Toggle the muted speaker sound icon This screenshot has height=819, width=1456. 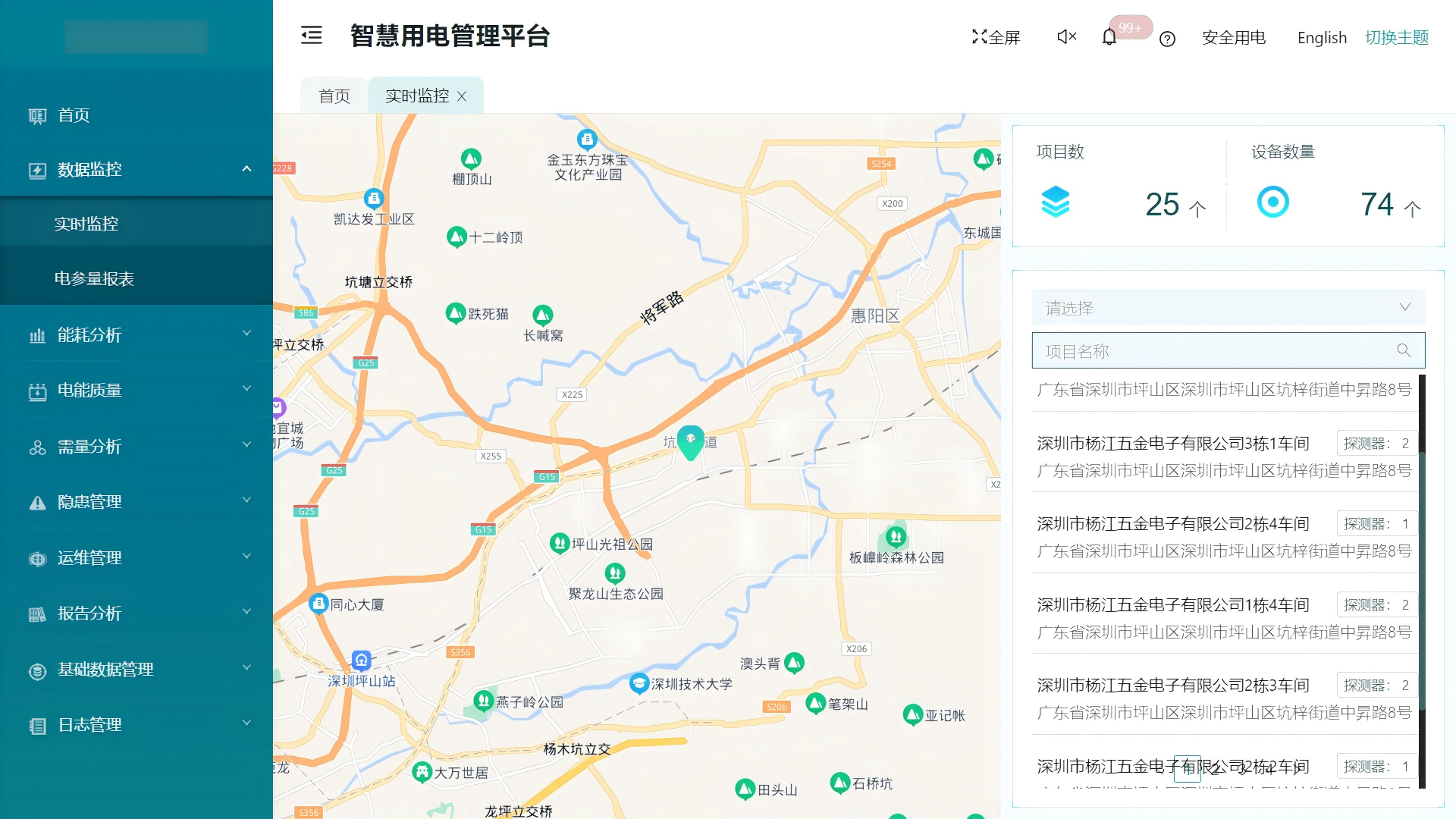coord(1066,37)
